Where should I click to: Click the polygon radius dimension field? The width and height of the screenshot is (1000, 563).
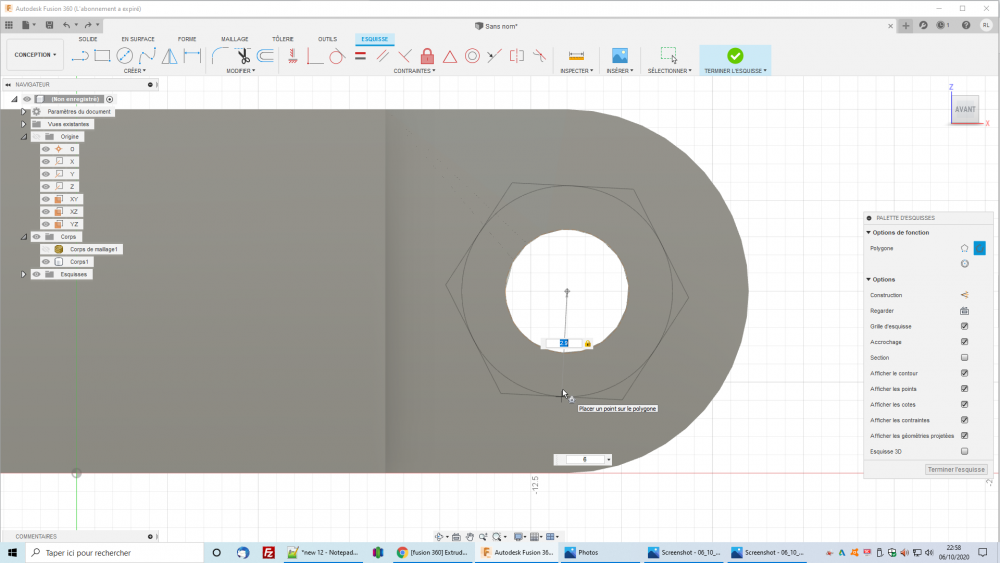[564, 343]
